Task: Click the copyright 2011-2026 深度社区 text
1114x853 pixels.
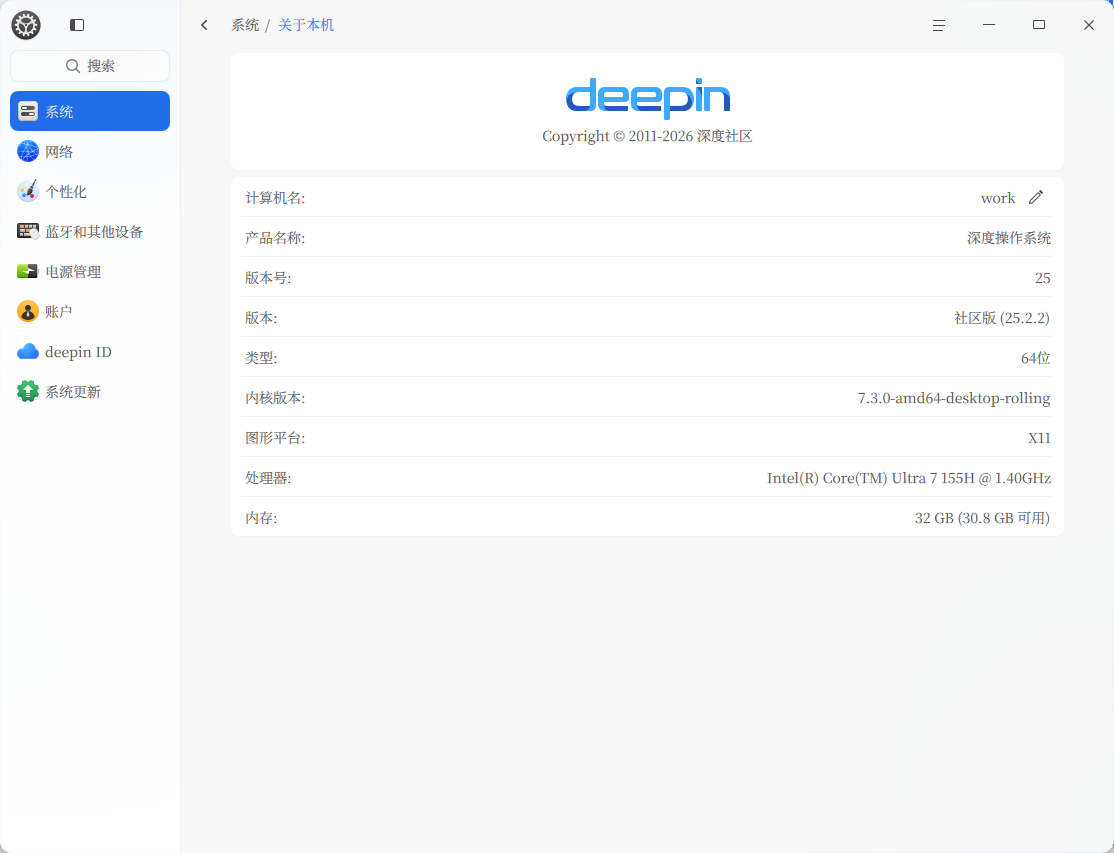Action: [647, 136]
